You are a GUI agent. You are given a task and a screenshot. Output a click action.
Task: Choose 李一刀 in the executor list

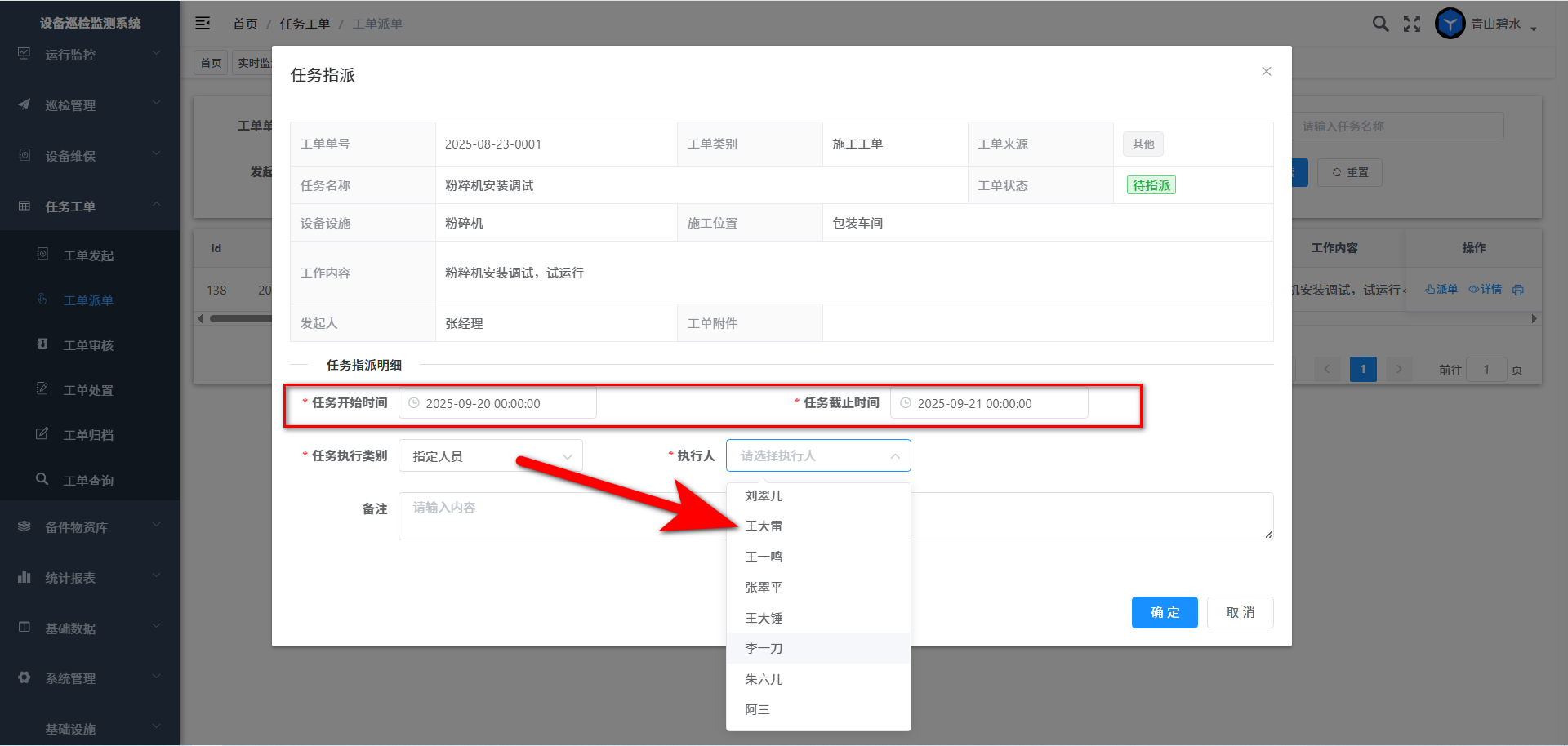coord(764,649)
